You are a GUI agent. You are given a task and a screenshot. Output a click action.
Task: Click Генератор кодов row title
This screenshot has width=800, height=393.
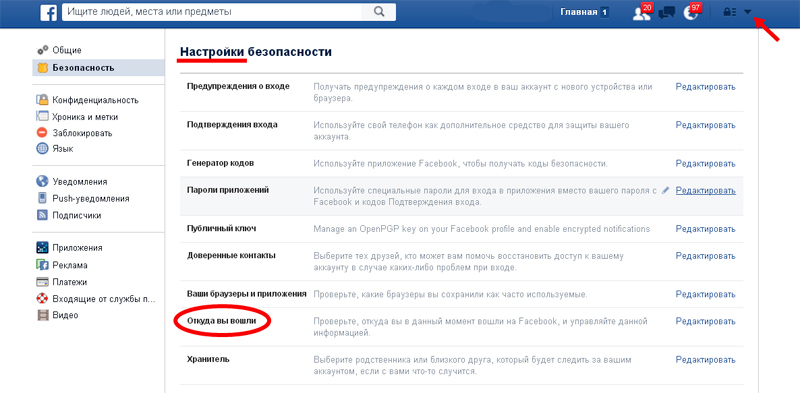tap(220, 163)
